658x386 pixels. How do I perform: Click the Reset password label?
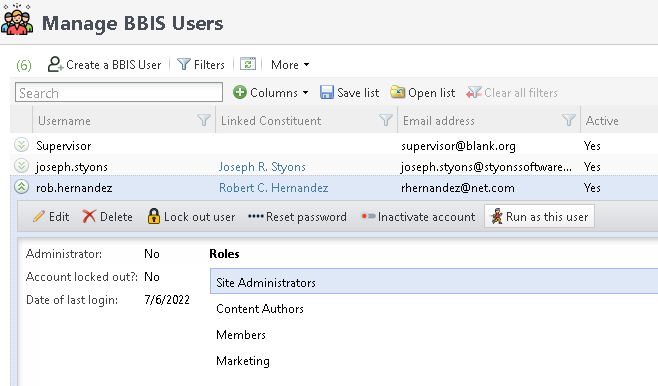click(x=306, y=217)
